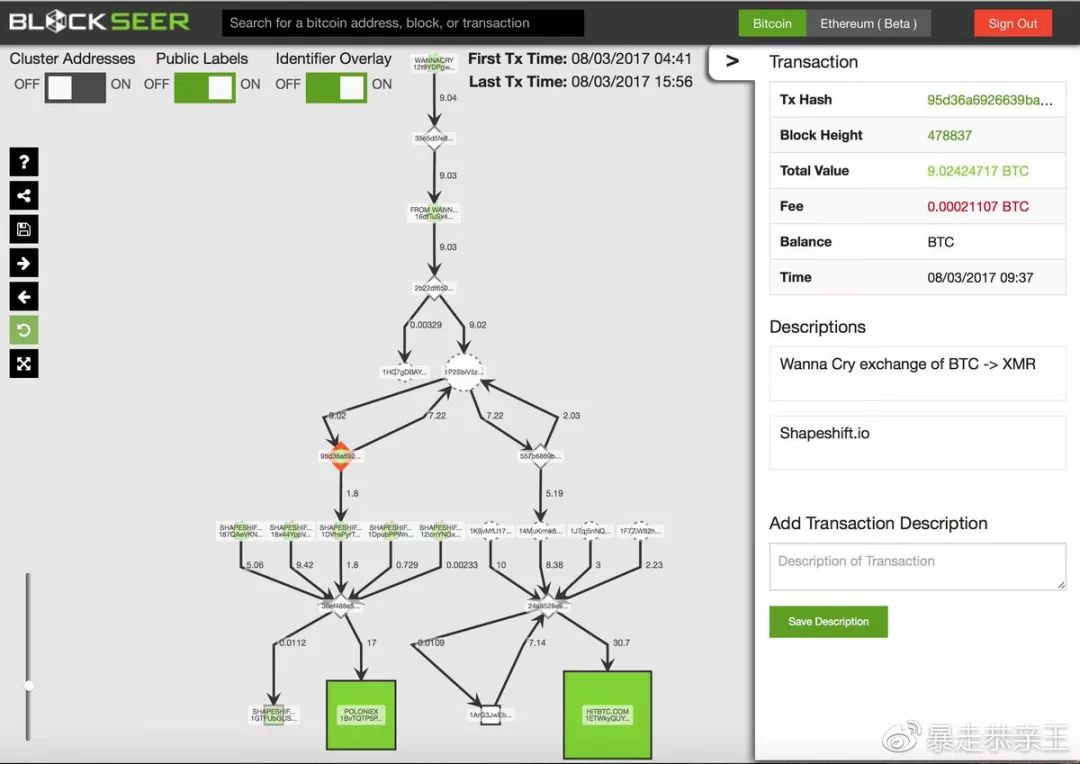1080x764 pixels.
Task: Select the SHAPESHIF 1GTFUbGUS bottom node
Action: tap(273, 715)
